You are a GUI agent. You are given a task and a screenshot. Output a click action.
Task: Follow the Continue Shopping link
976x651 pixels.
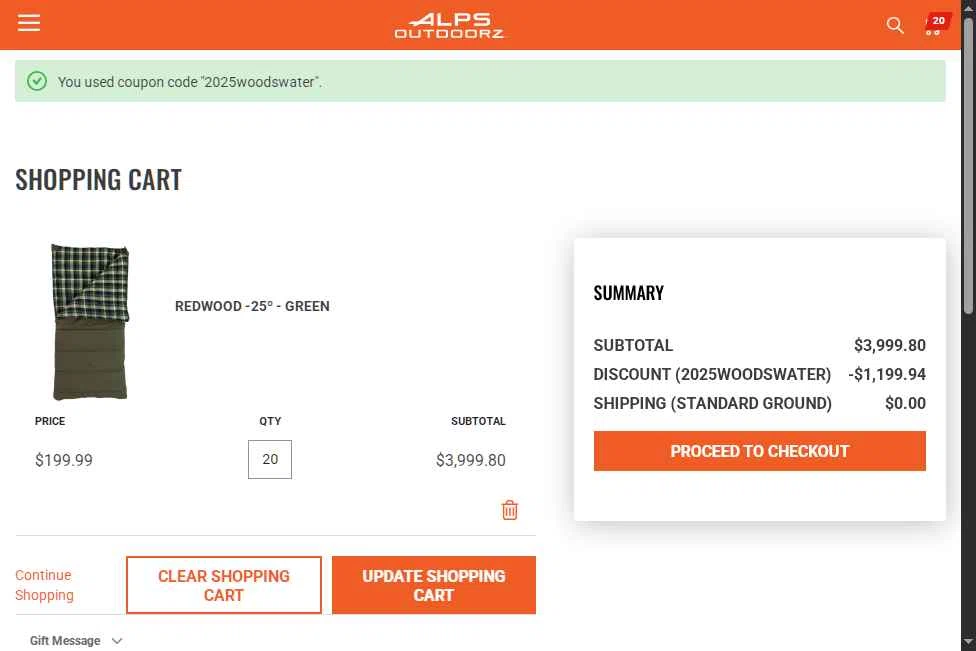pos(44,585)
